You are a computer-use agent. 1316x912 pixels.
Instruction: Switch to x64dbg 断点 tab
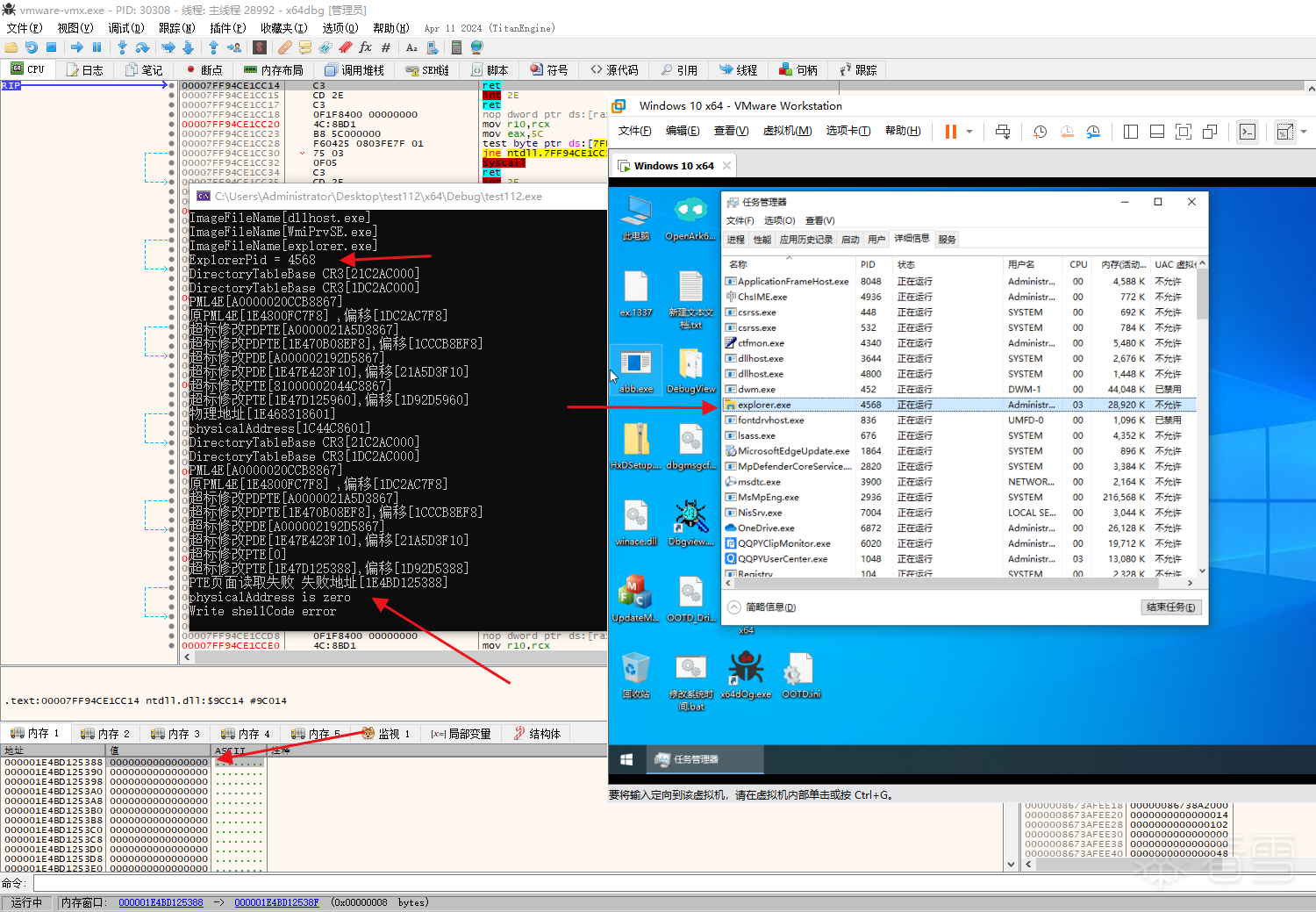204,70
